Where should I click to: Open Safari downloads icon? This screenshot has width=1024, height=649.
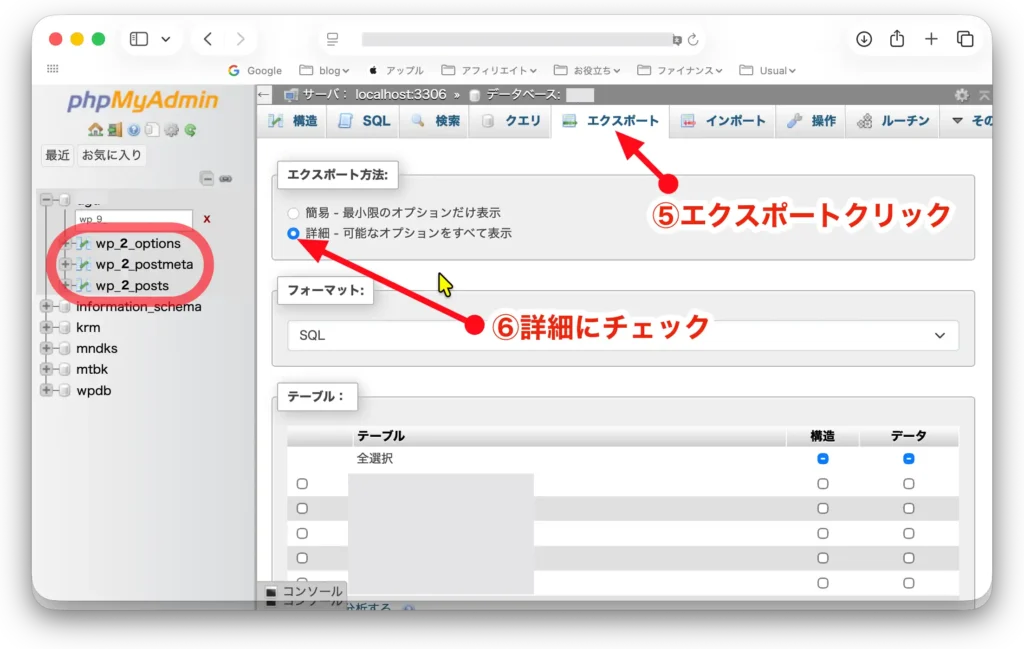(x=864, y=39)
